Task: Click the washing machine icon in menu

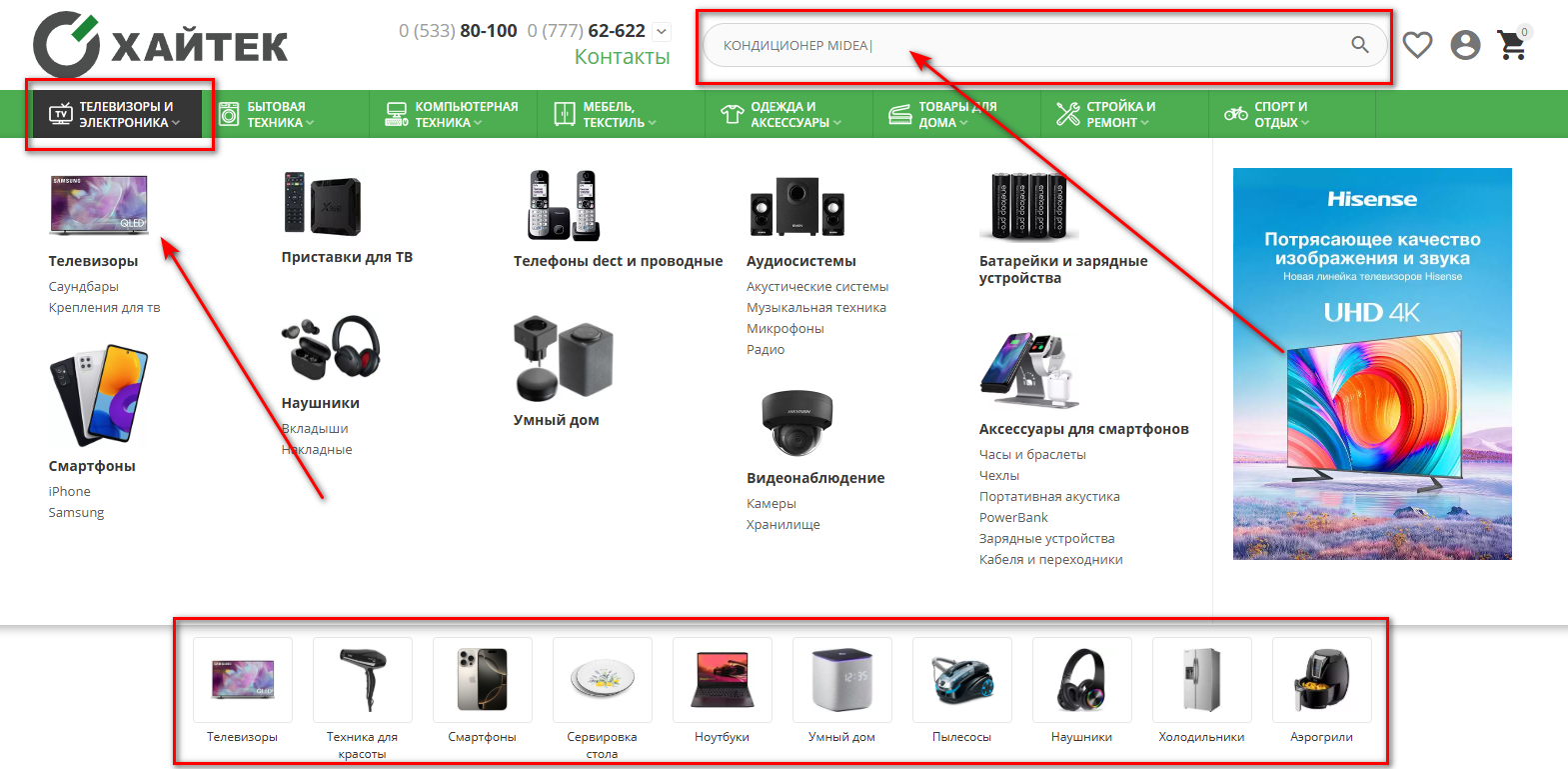Action: (x=229, y=114)
